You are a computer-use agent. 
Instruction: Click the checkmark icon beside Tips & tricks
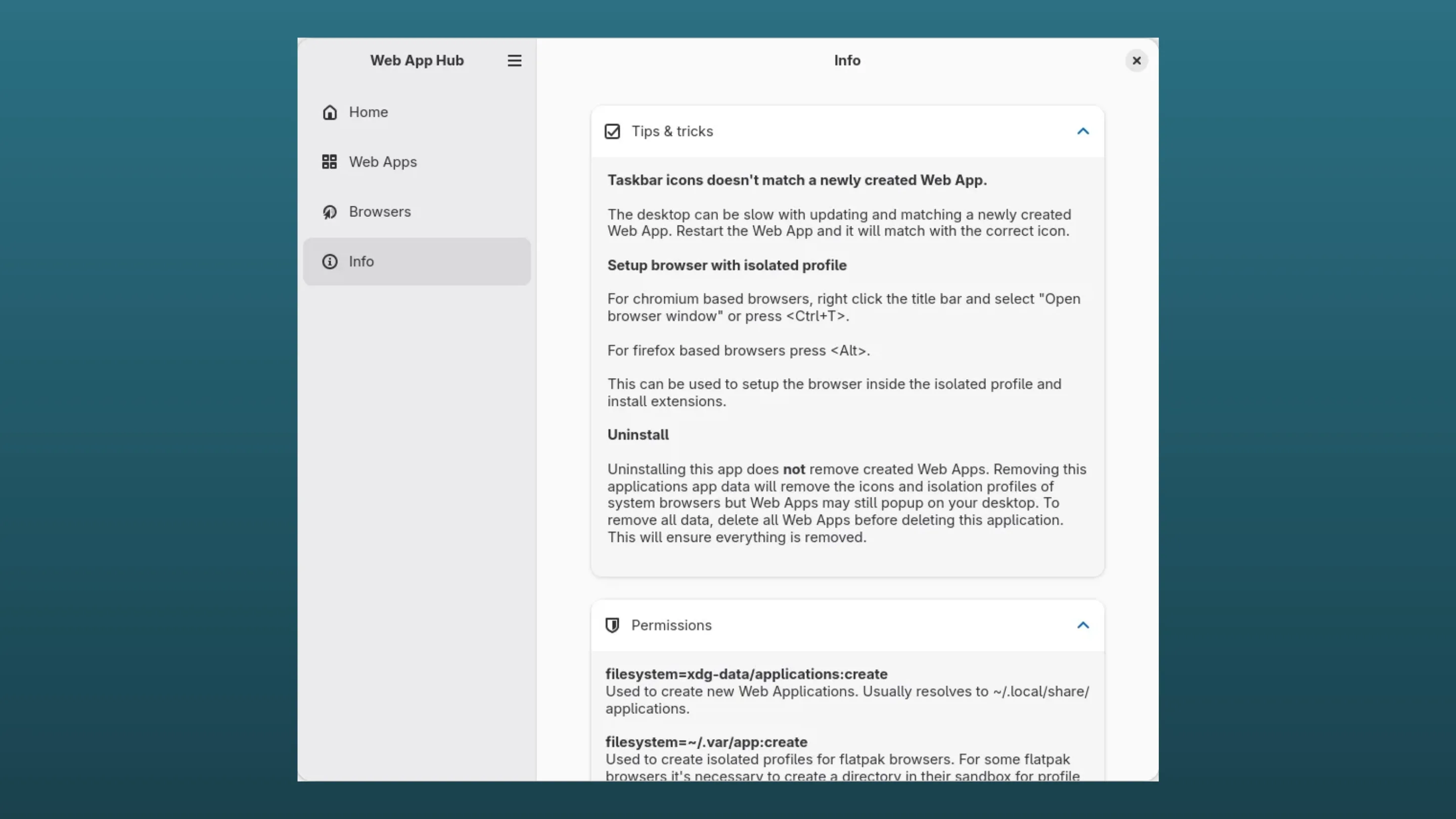pyautogui.click(x=613, y=131)
